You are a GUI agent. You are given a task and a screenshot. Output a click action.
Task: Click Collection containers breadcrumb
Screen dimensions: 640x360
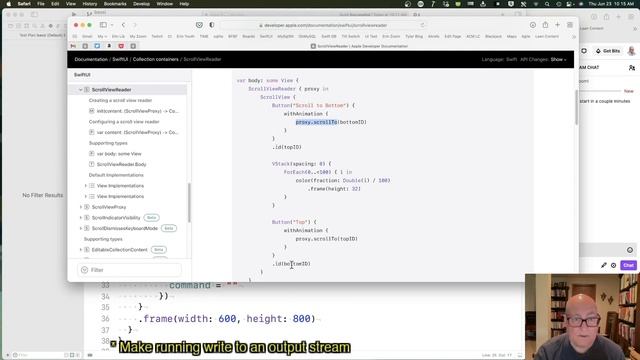156,59
